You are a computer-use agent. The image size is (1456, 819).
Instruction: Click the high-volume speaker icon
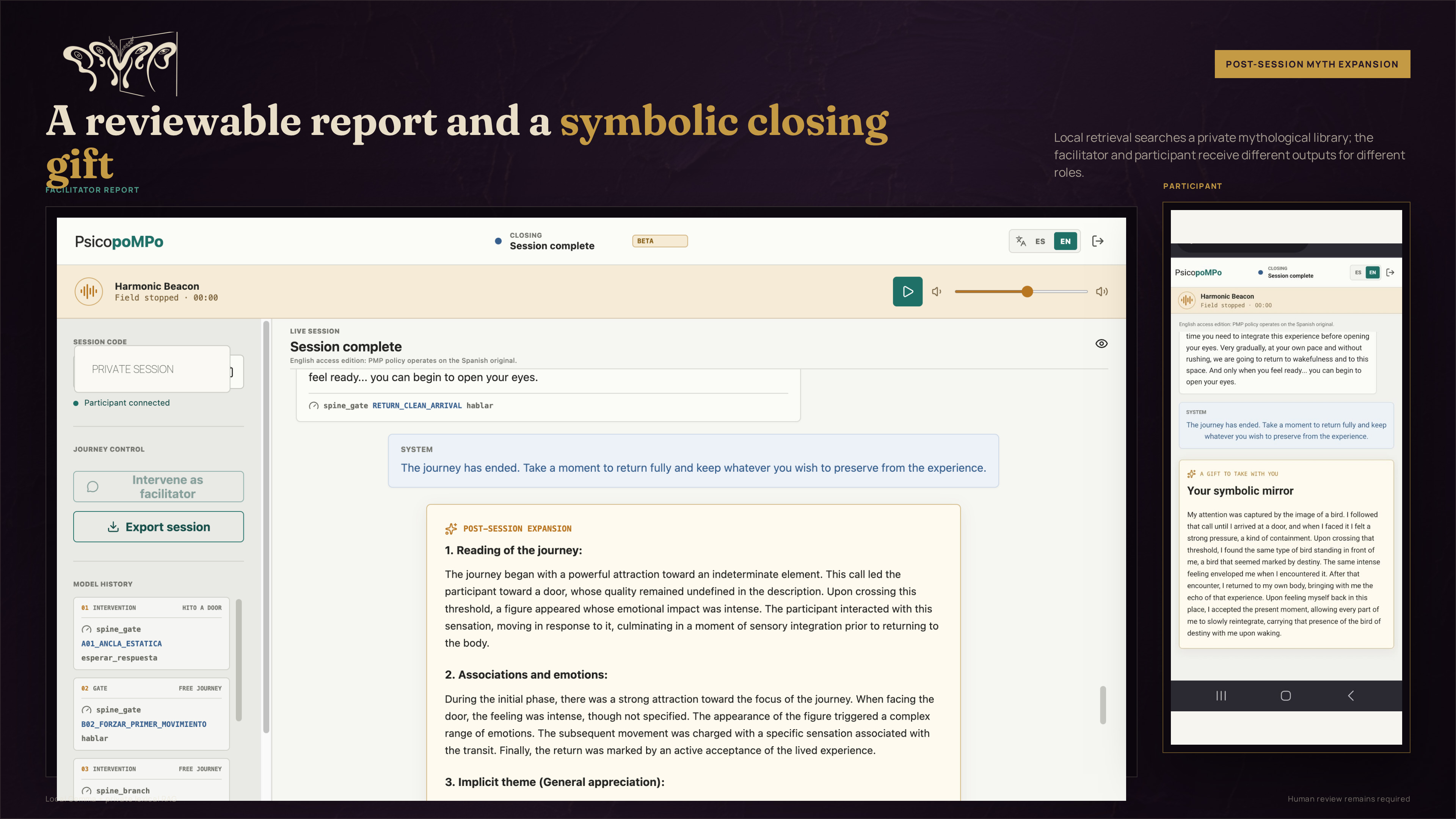tap(1101, 292)
